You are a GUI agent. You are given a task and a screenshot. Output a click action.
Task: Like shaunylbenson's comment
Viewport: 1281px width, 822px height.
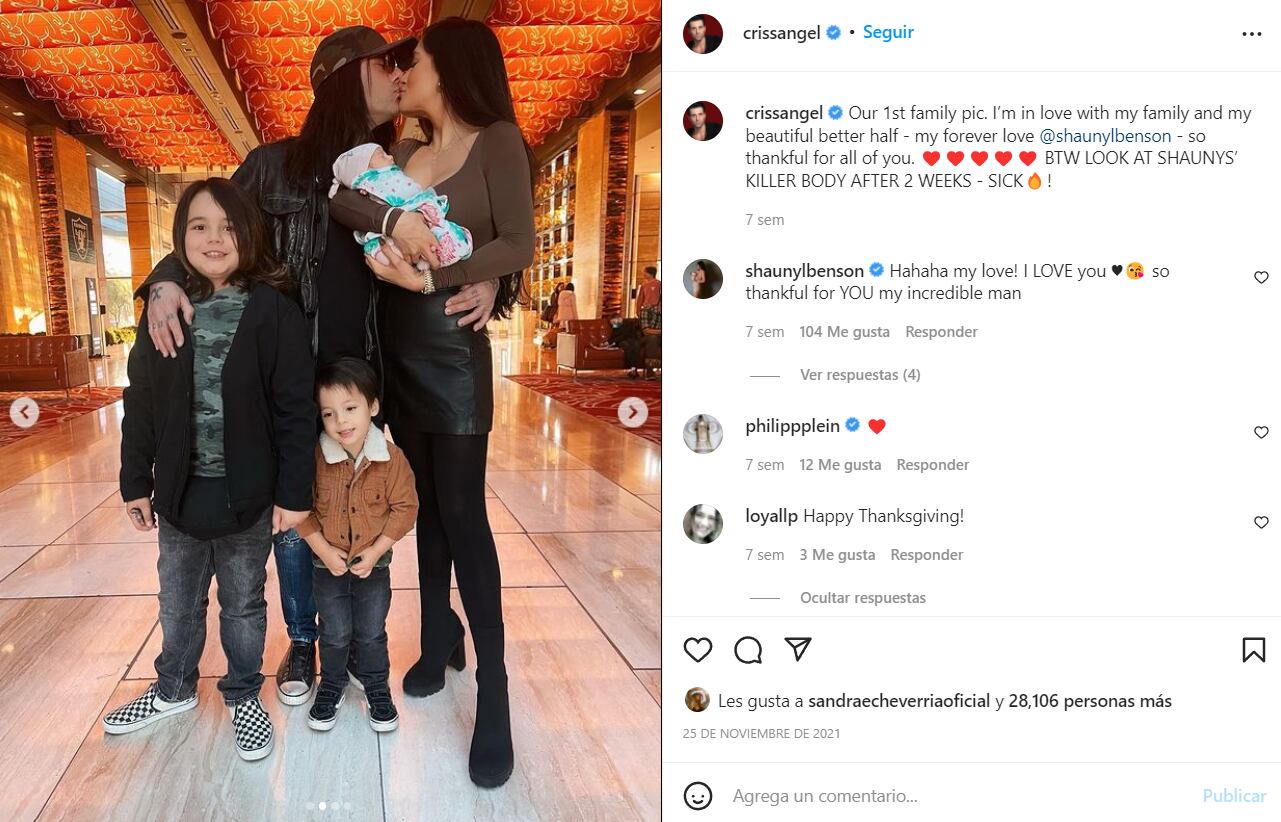(1261, 278)
